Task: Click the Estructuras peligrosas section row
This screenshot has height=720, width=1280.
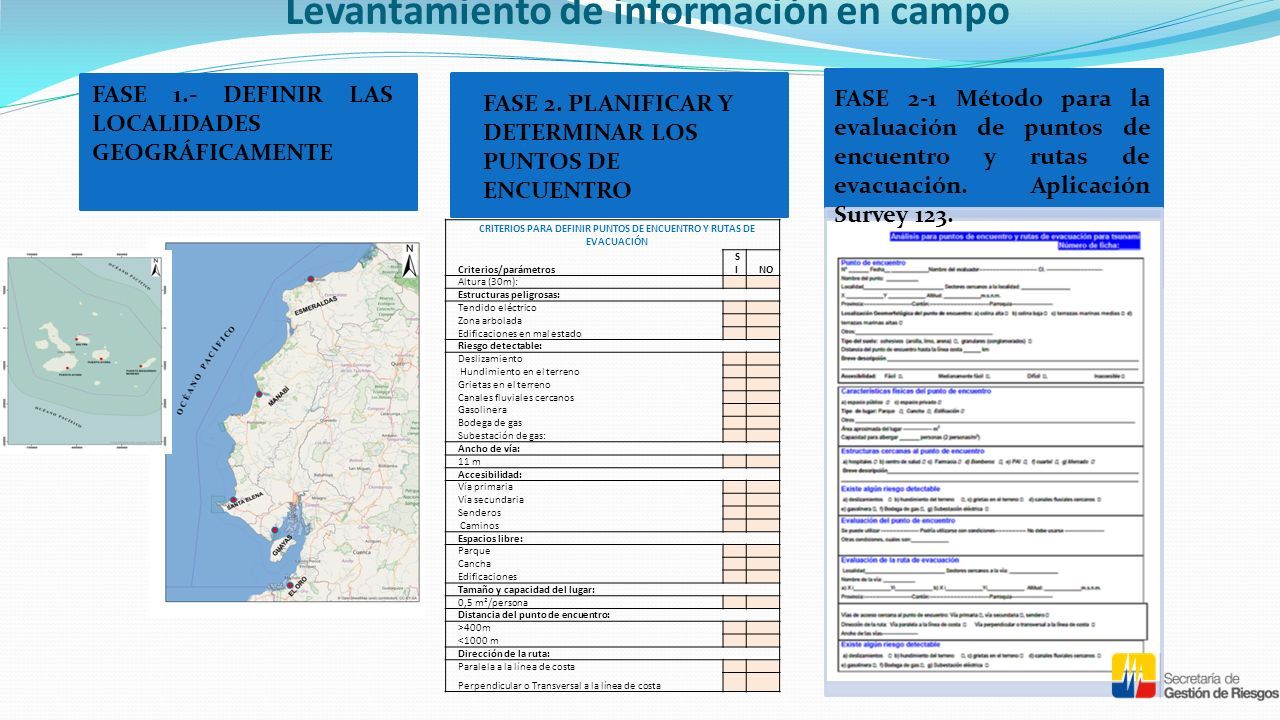Action: [612, 295]
